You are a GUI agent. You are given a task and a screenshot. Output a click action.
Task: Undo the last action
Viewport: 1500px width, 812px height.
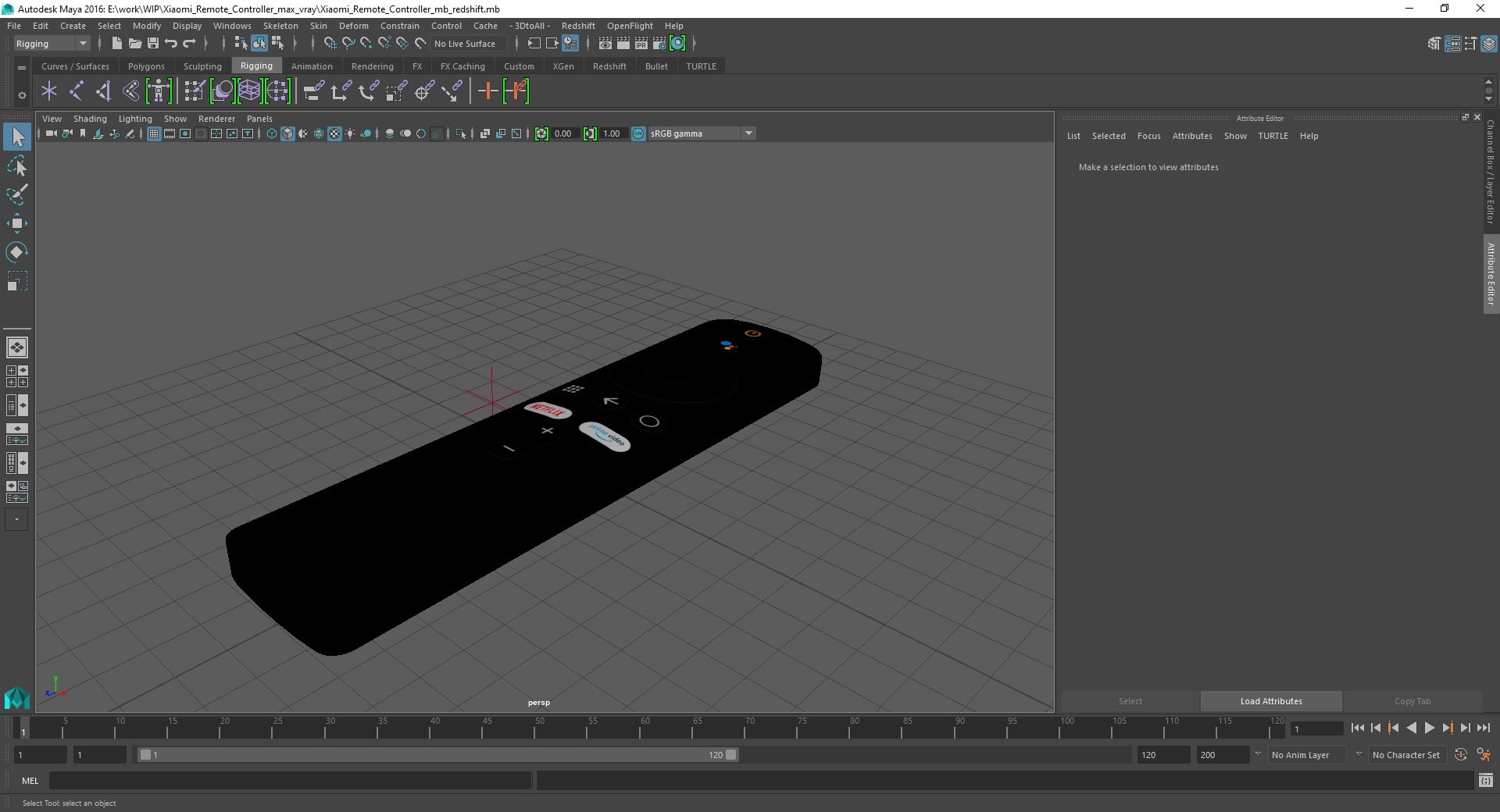pyautogui.click(x=171, y=44)
